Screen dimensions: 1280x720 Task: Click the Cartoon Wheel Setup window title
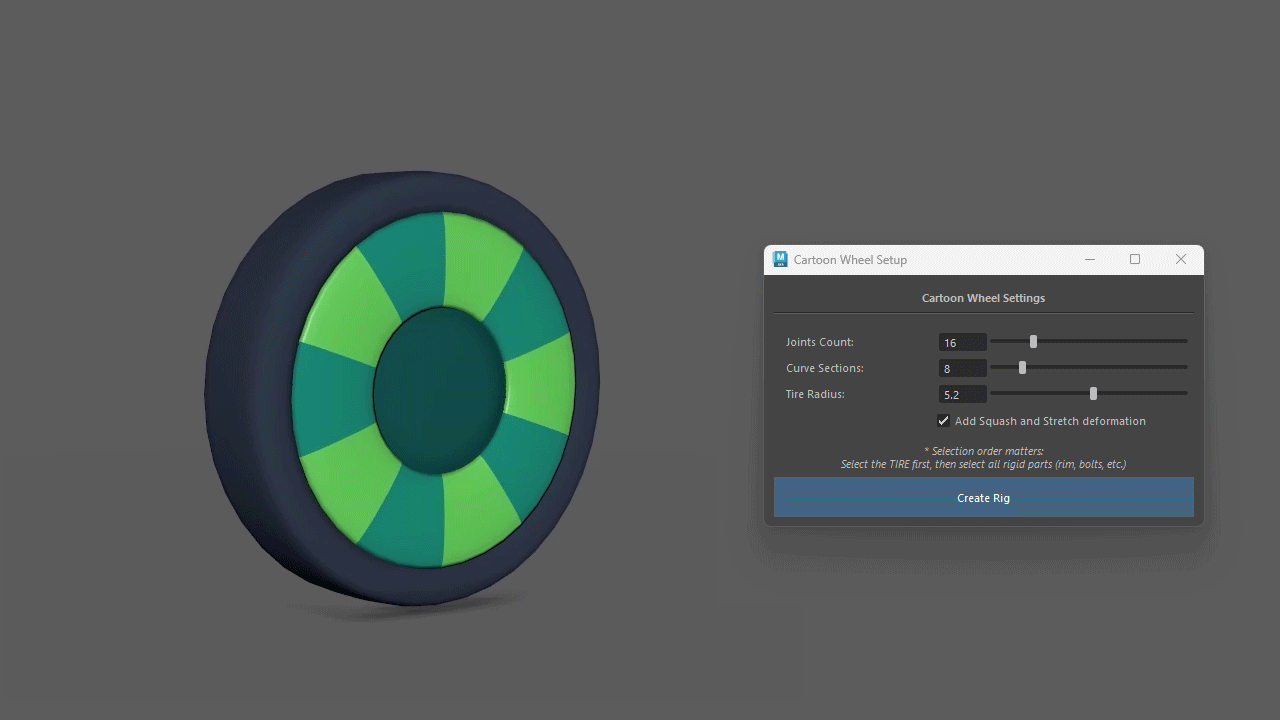tap(850, 259)
